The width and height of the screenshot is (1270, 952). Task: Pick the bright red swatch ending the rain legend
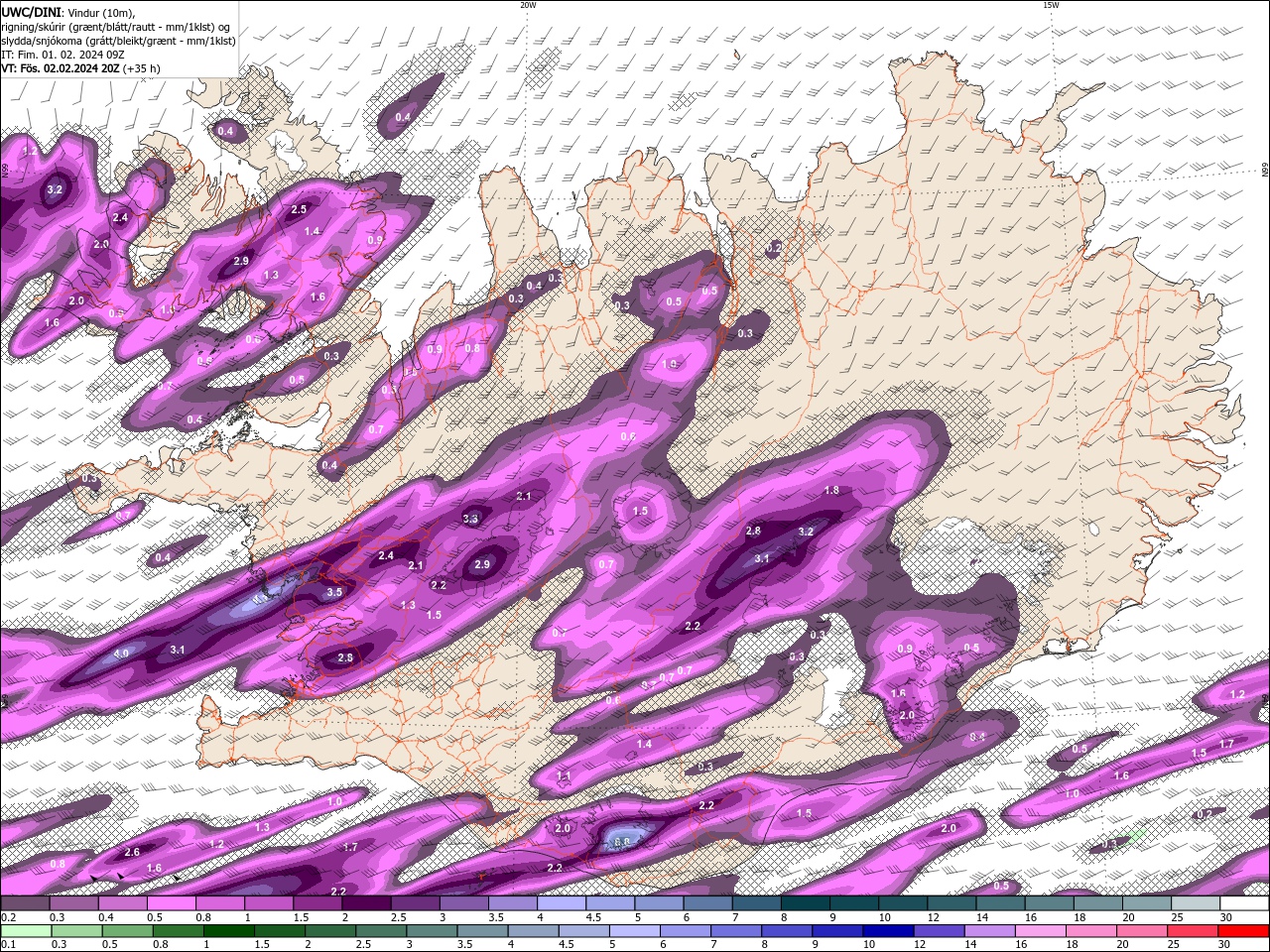click(1244, 931)
